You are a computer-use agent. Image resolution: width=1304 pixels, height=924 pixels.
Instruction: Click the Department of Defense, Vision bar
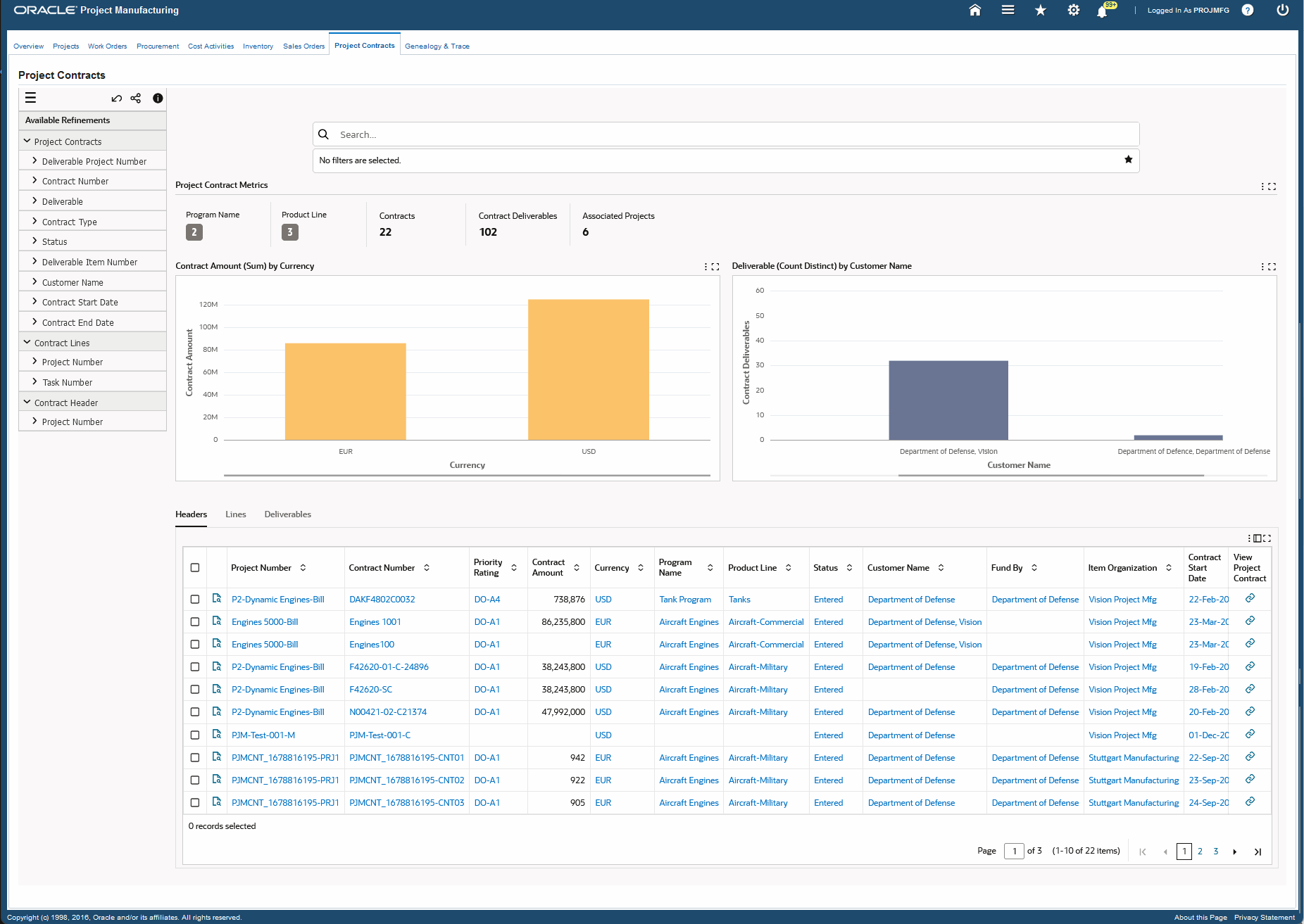tap(948, 400)
